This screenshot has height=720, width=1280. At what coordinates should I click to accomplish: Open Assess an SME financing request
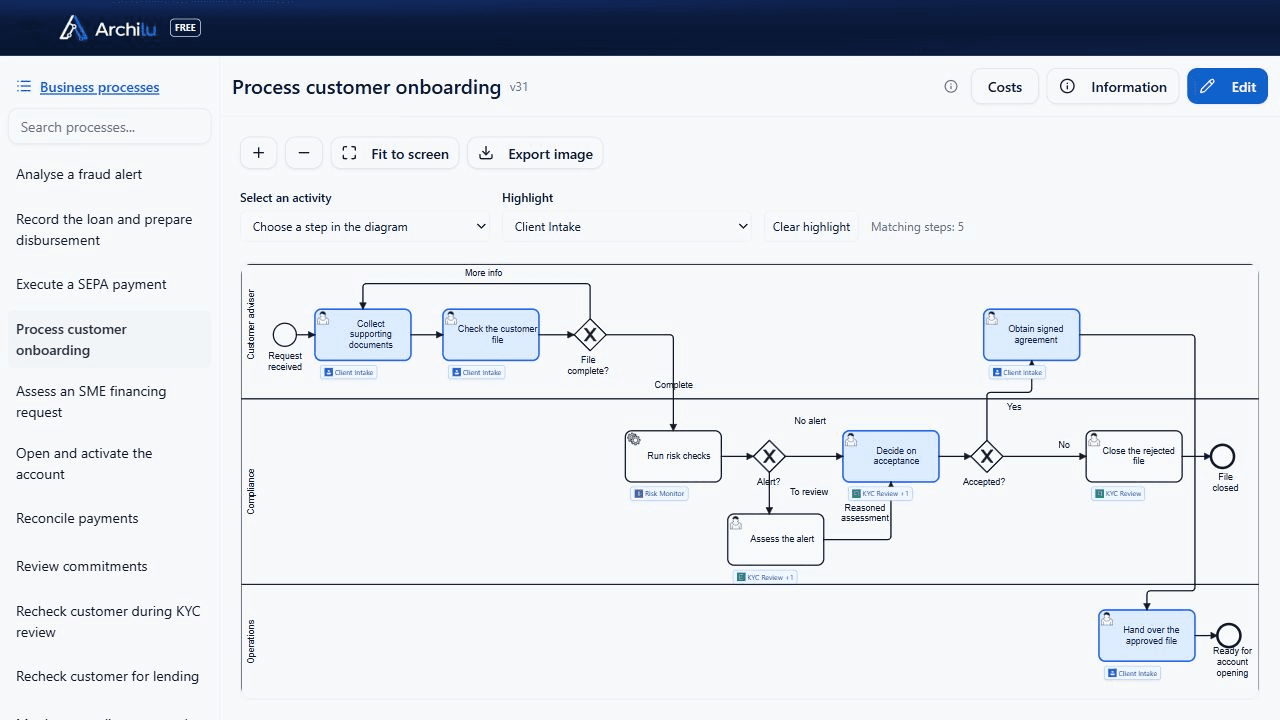110,402
